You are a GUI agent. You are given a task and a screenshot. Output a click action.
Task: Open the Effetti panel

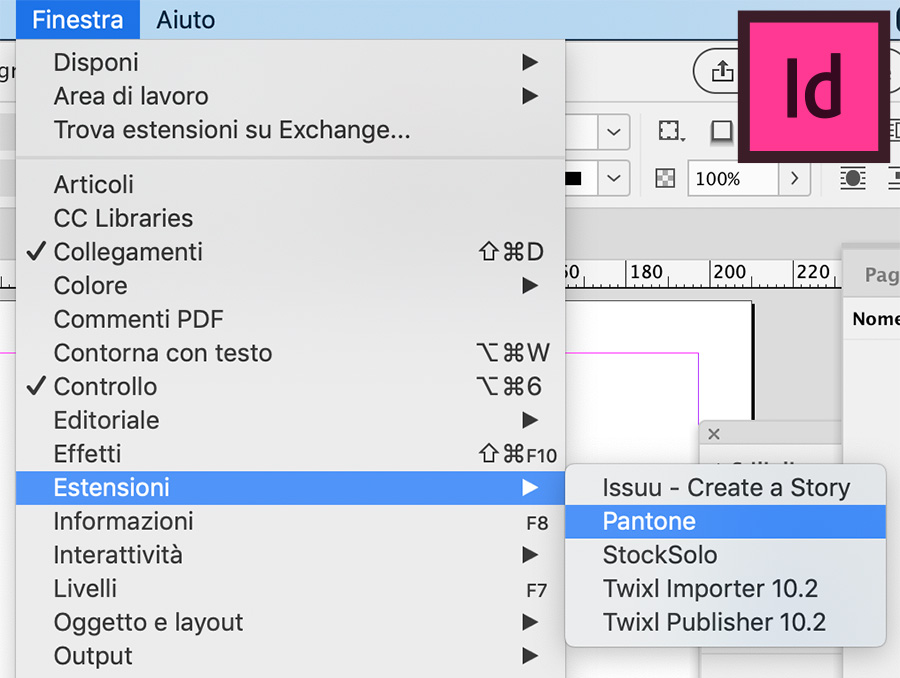pos(290,454)
